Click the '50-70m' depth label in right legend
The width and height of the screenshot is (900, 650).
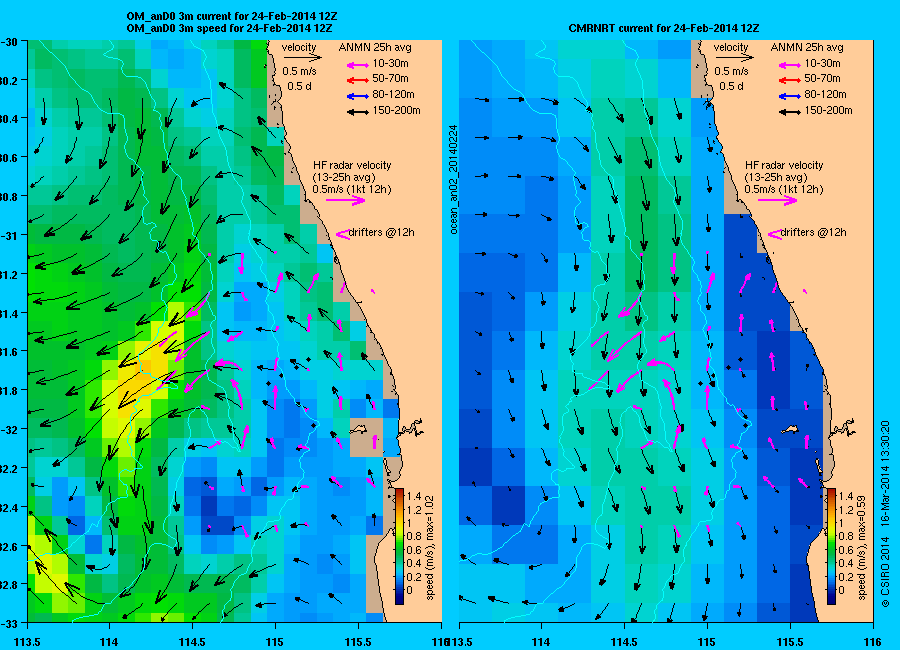pos(822,78)
